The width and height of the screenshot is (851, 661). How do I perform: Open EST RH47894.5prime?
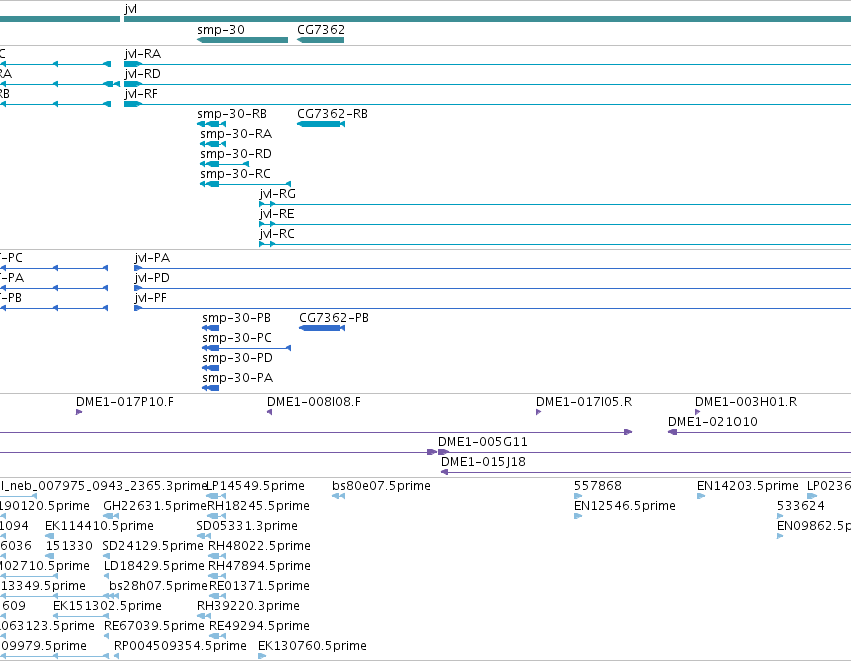(x=259, y=566)
